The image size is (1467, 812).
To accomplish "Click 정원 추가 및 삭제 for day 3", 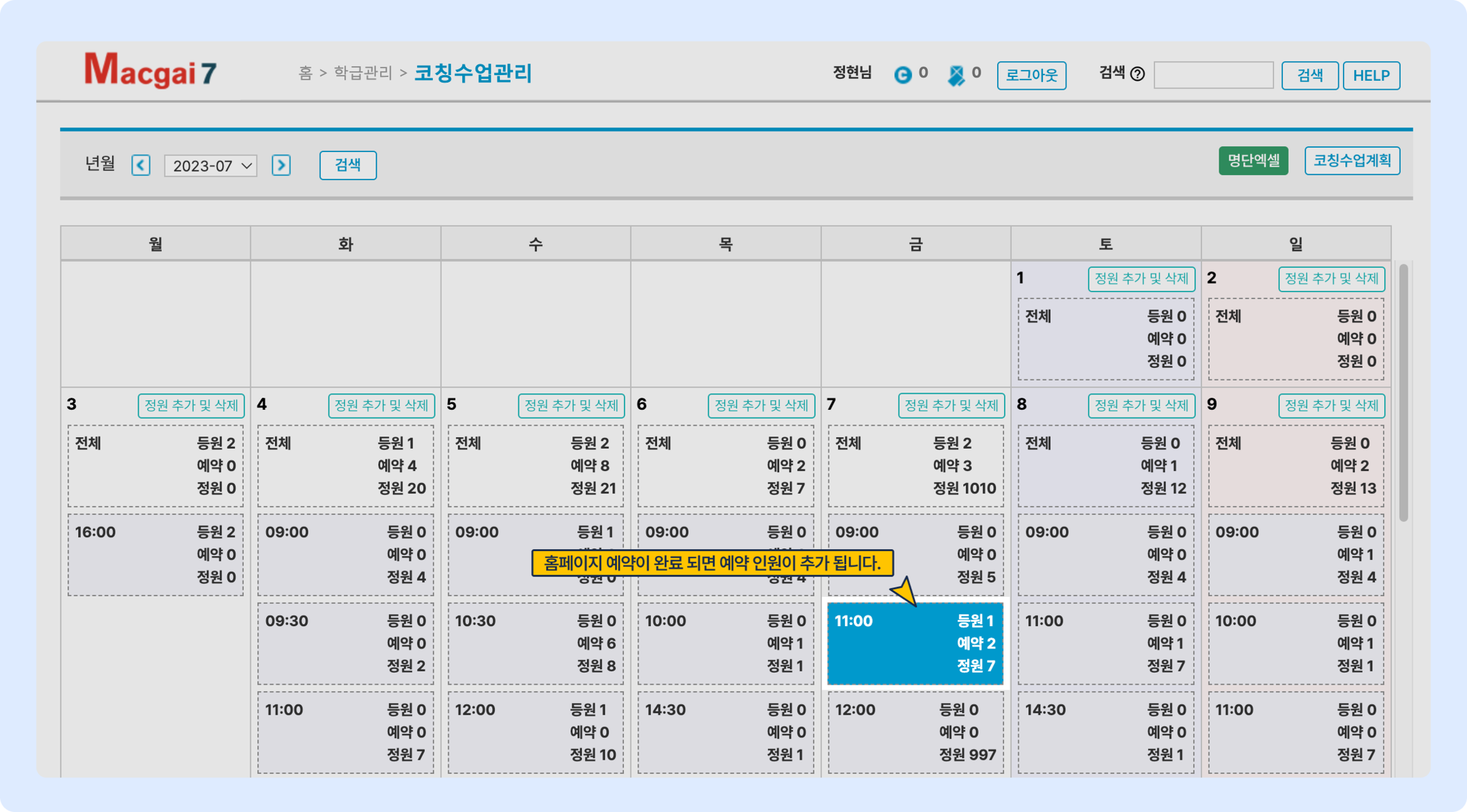I will pyautogui.click(x=191, y=406).
